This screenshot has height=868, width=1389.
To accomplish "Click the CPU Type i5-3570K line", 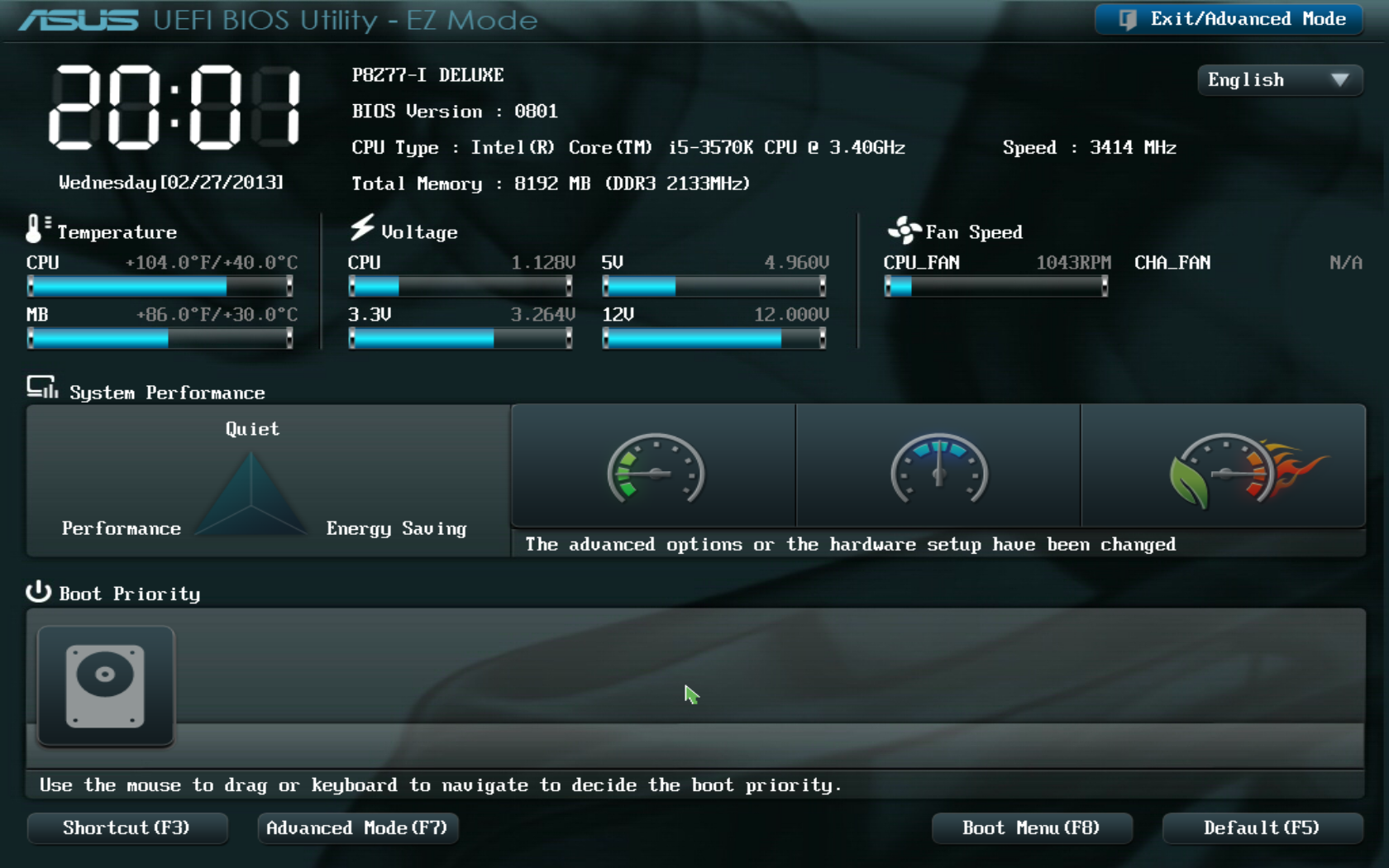I will 628,148.
